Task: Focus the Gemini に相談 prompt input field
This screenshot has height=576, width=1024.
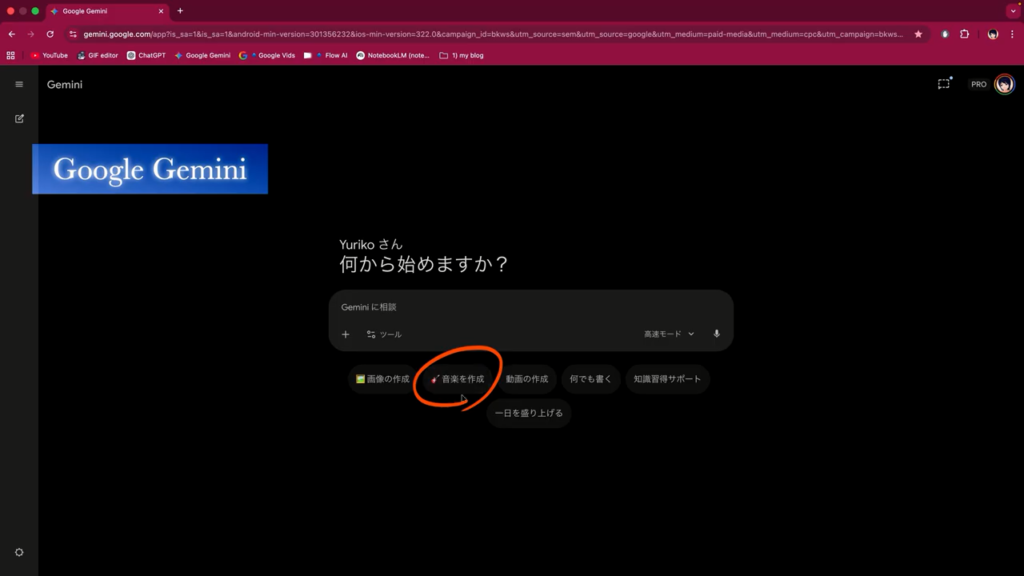Action: point(530,307)
